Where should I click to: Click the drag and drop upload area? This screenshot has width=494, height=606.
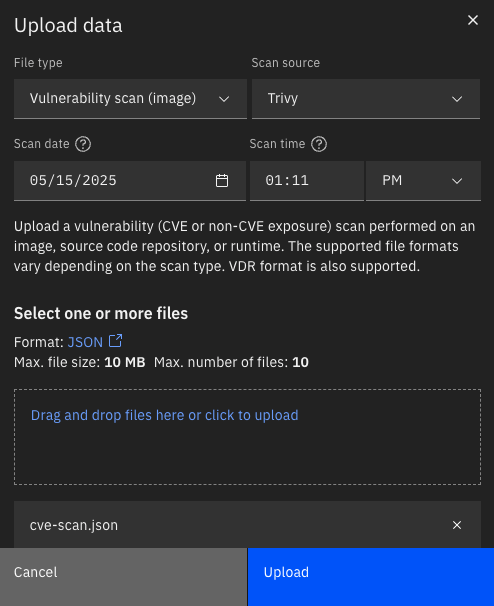tap(247, 437)
